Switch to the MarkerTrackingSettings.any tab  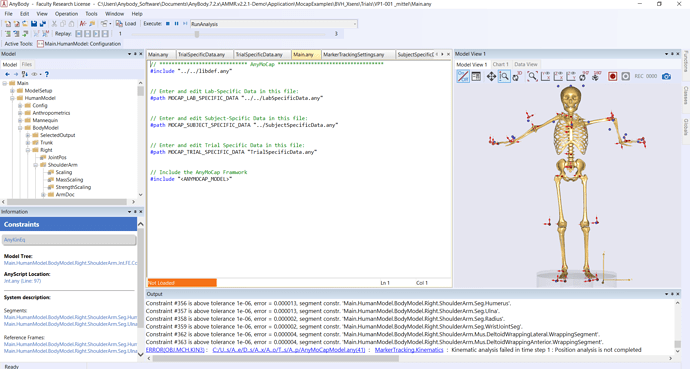pos(354,55)
